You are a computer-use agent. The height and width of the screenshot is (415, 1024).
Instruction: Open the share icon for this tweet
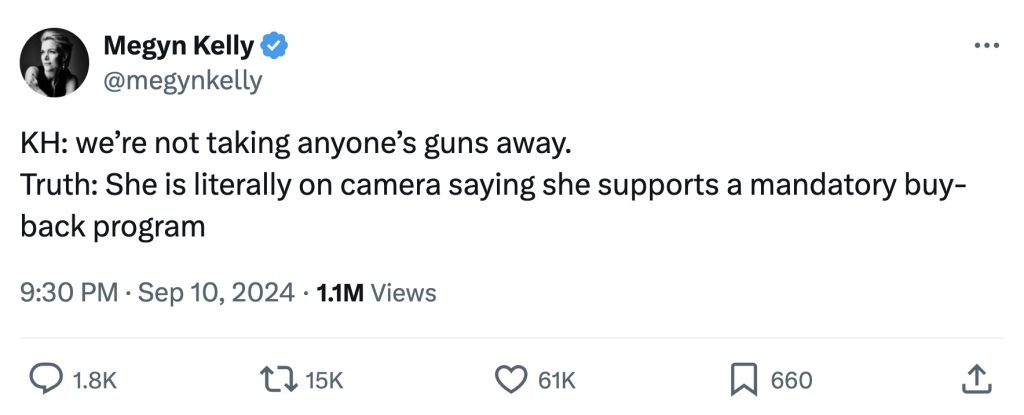(975, 379)
